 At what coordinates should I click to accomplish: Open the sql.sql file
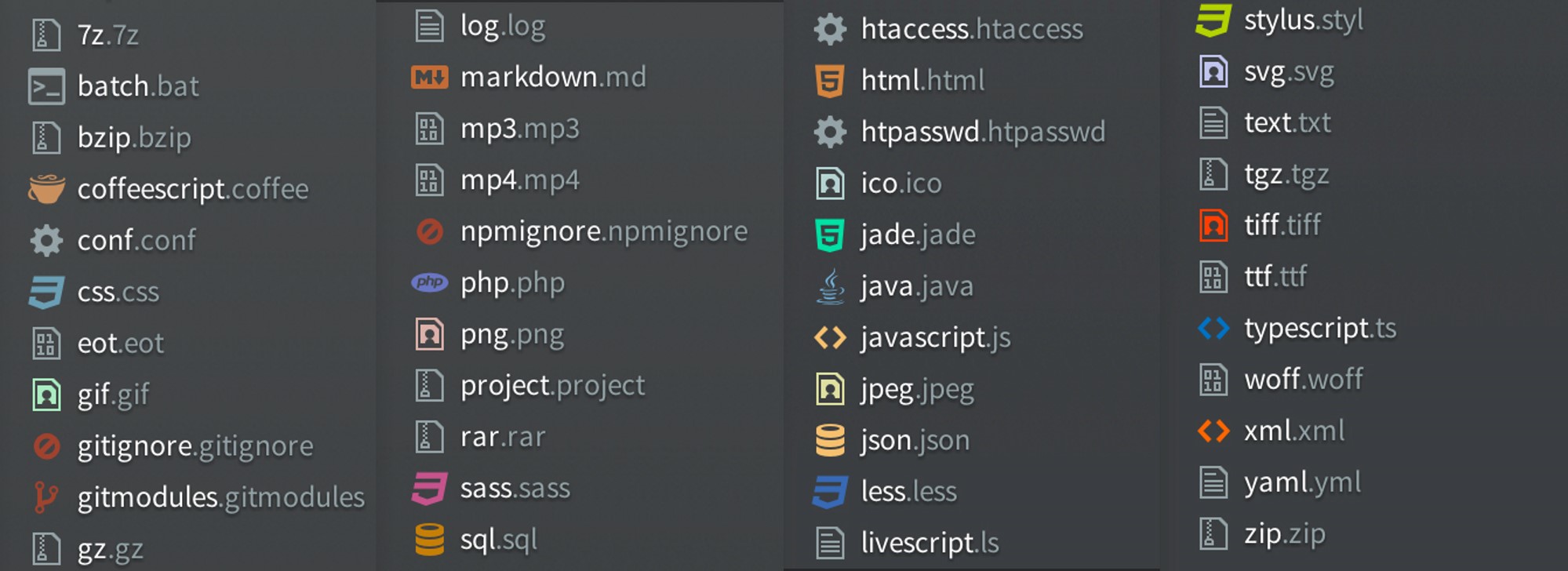tap(500, 539)
